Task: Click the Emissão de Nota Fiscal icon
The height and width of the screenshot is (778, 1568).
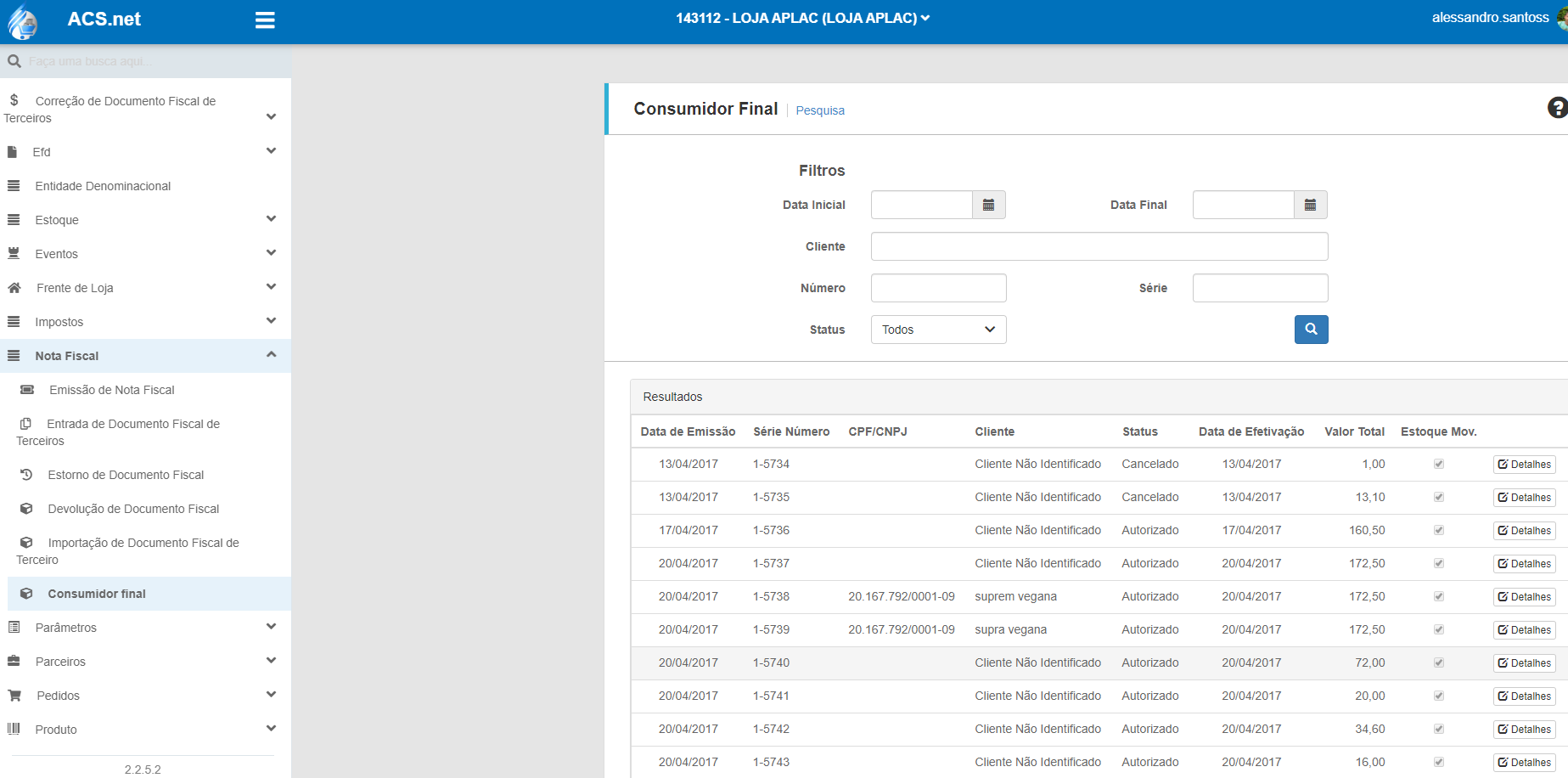Action: pos(27,390)
